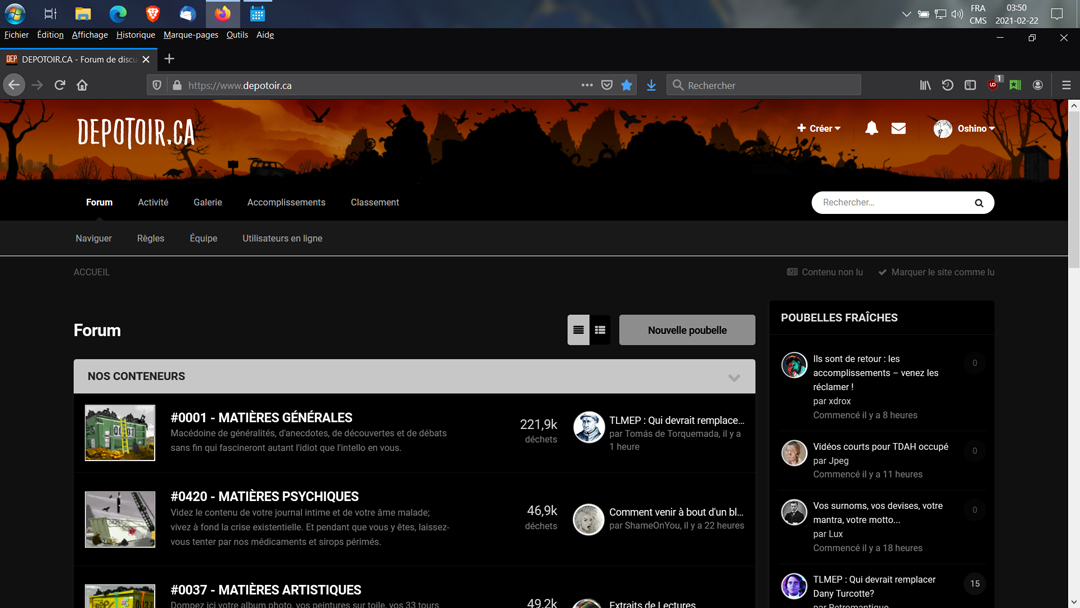Image resolution: width=1080 pixels, height=608 pixels.
Task: Open the Règles link
Action: tap(150, 238)
